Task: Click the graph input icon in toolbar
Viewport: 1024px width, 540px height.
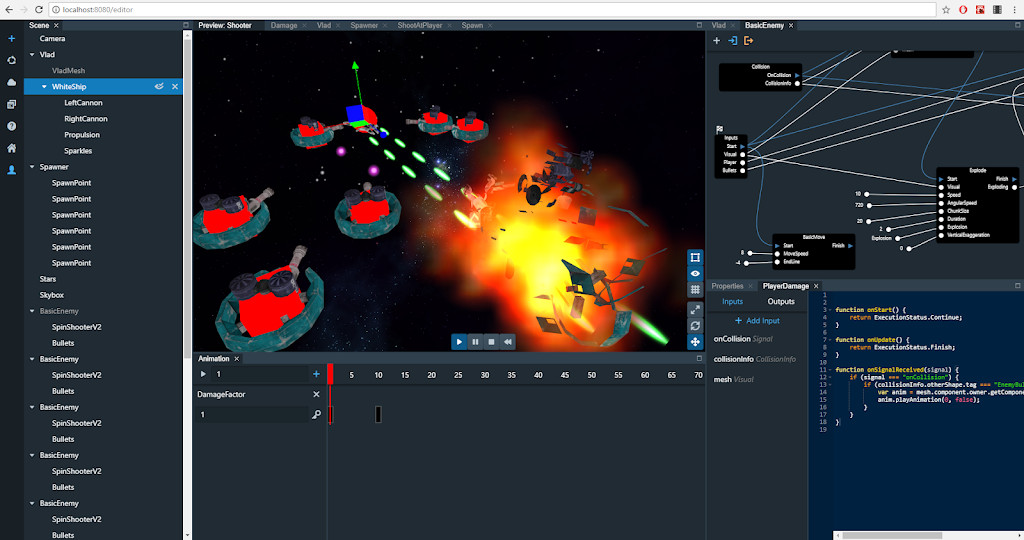Action: pos(732,41)
